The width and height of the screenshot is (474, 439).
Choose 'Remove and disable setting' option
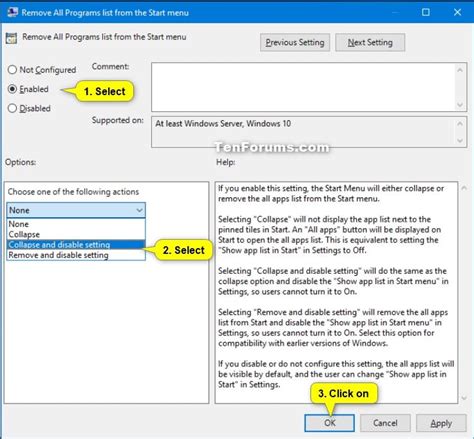click(x=76, y=255)
